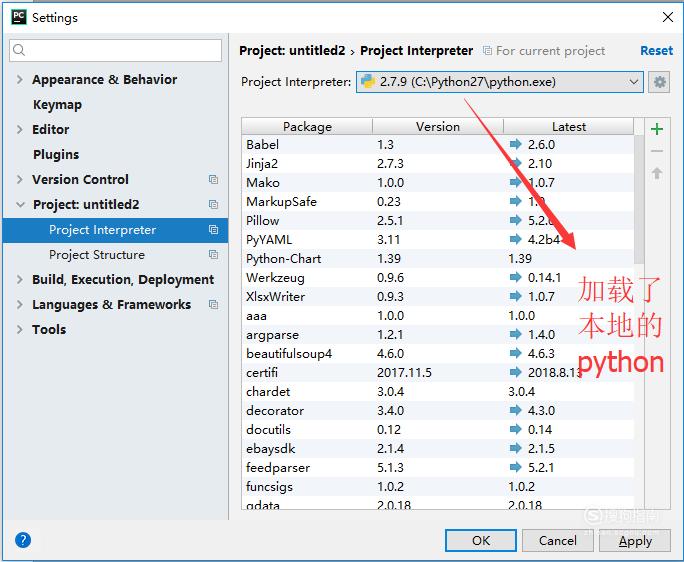Select Keymap in settings tree
The width and height of the screenshot is (684, 562).
click(x=57, y=105)
